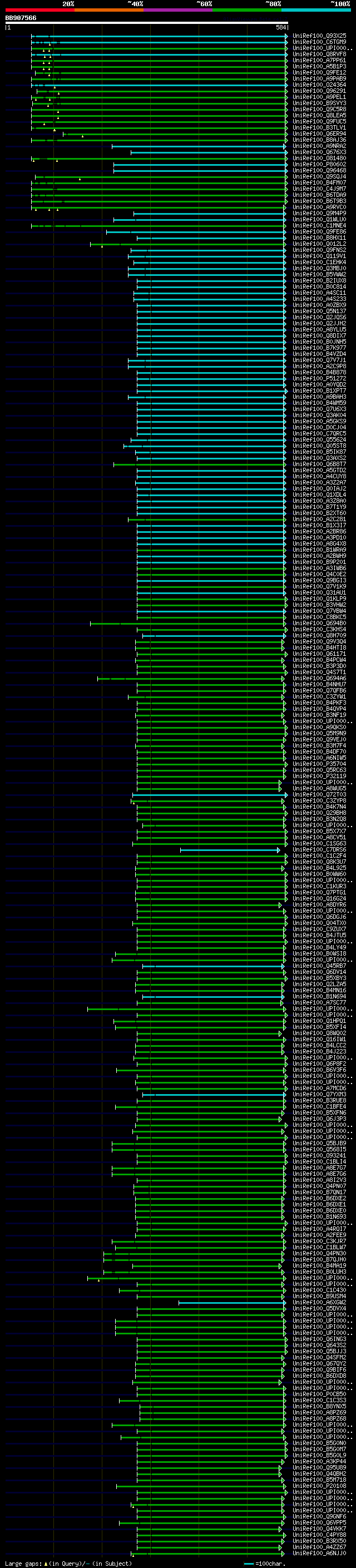Select hit label UniRef100_A8YLU5
Viewport: 356px width, 1568px height.
[319, 329]
